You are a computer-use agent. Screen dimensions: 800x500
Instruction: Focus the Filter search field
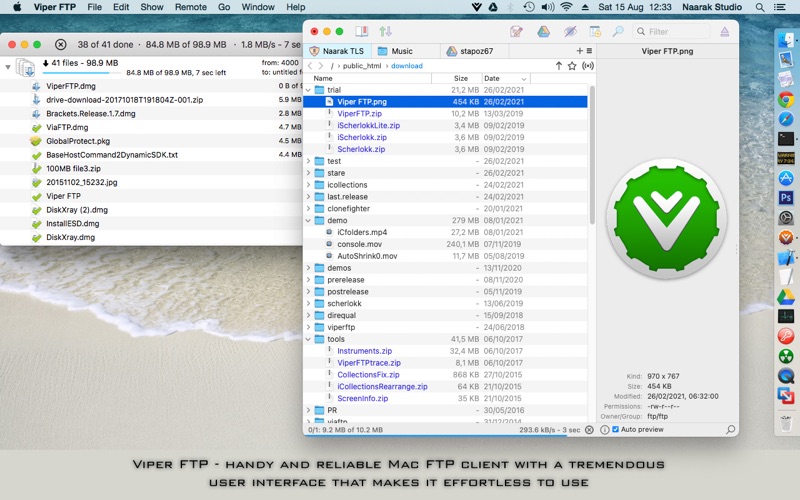671,32
